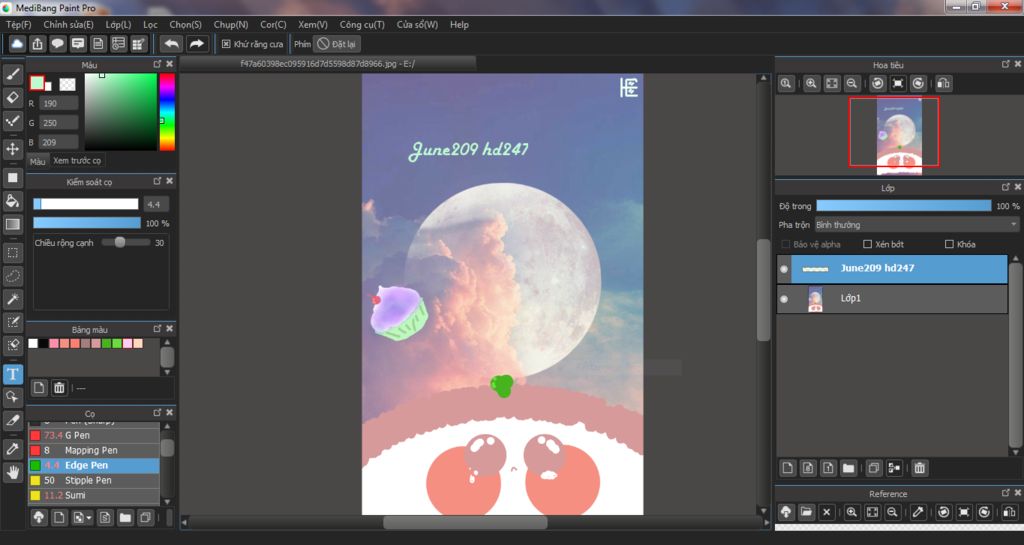Screen dimensions: 1024x545
Task: Select the Lớp1 layer
Action: tap(899, 299)
